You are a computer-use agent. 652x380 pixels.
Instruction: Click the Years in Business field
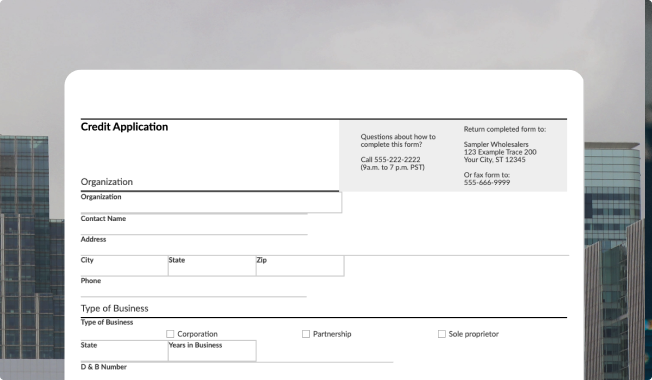click(x=212, y=351)
